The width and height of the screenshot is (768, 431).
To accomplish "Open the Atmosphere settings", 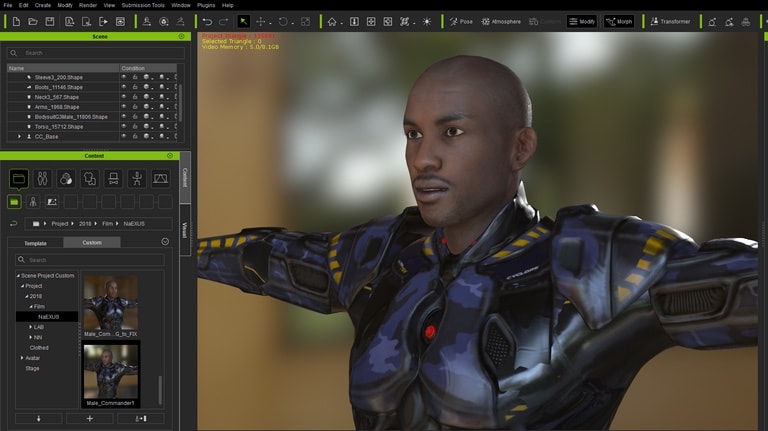I will coord(500,21).
